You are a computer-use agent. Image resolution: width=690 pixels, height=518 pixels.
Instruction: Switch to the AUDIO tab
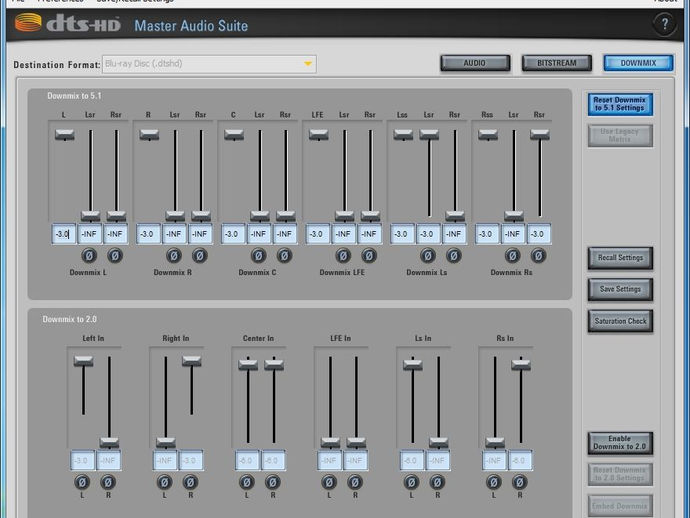tap(475, 63)
